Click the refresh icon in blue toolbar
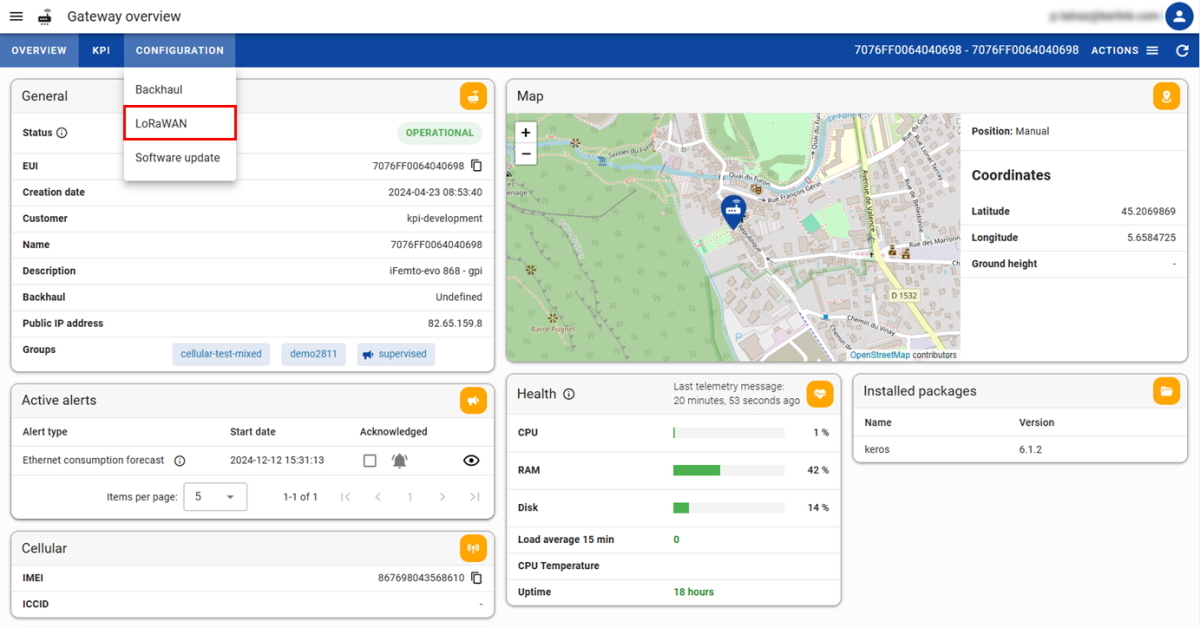Image resolution: width=1200 pixels, height=628 pixels. coord(1182,51)
